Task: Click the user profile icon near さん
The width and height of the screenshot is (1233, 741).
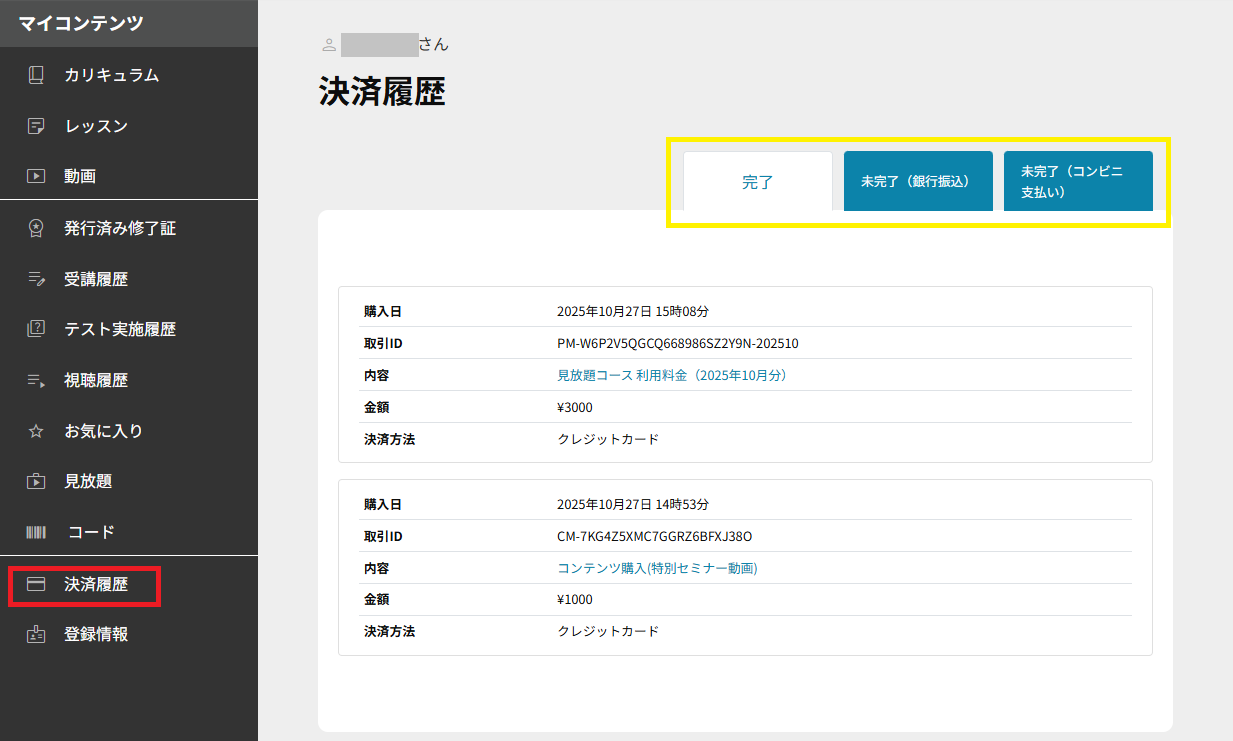Action: 329,45
